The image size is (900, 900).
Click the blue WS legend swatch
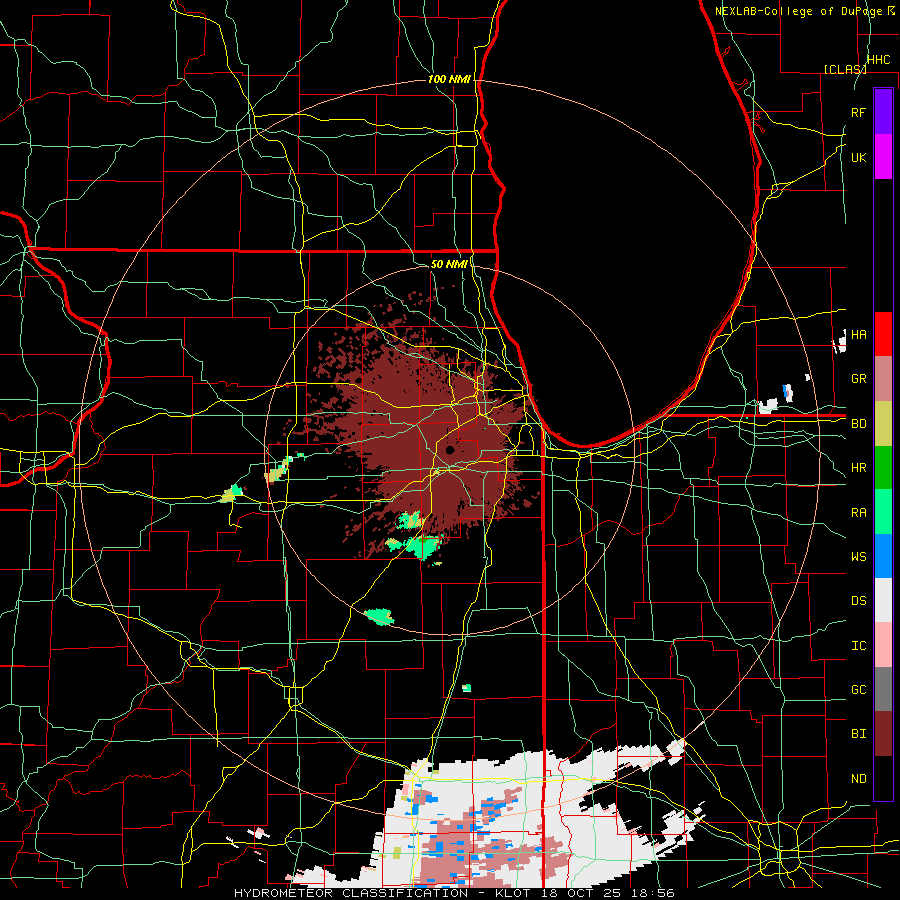pyautogui.click(x=883, y=556)
